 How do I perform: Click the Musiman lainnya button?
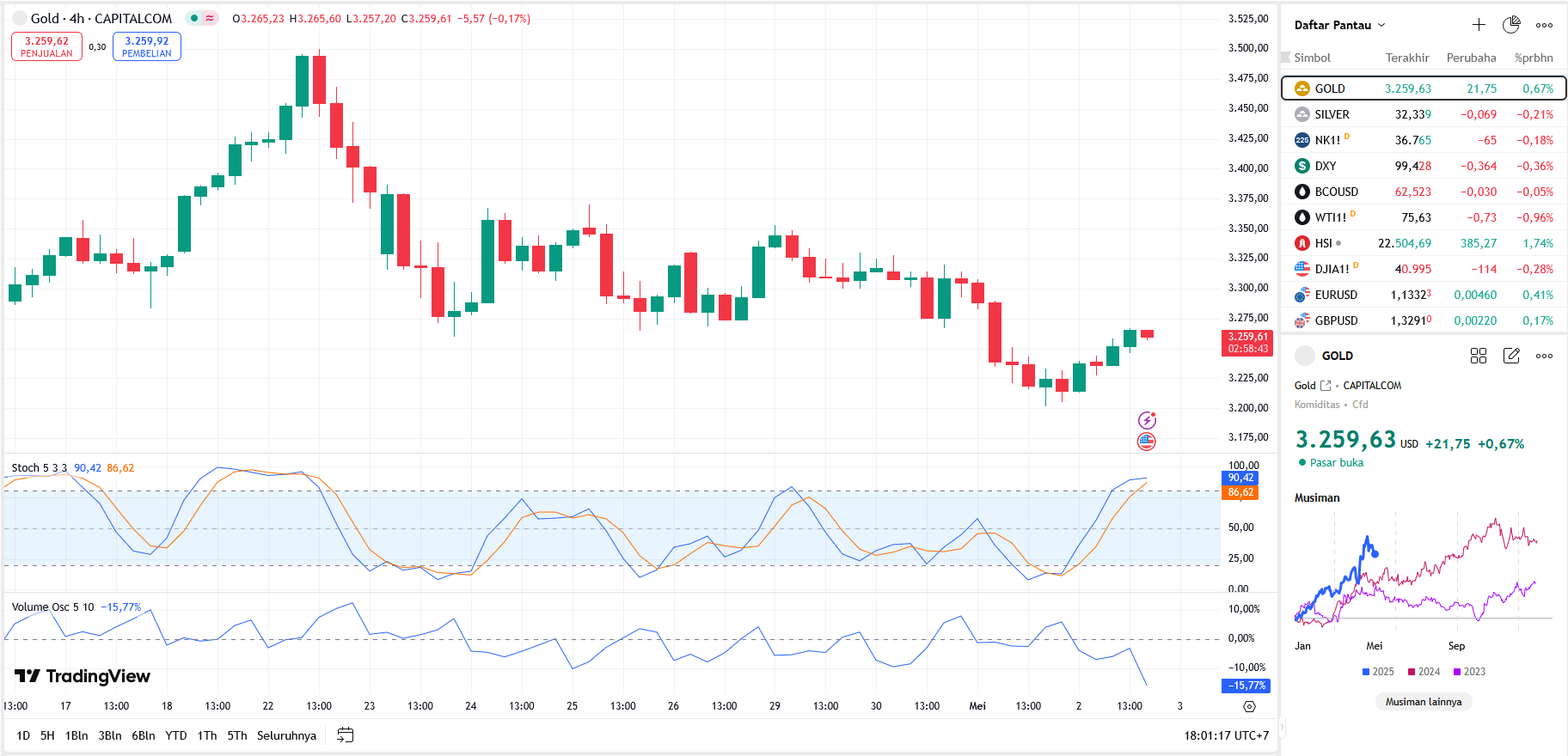[1424, 702]
